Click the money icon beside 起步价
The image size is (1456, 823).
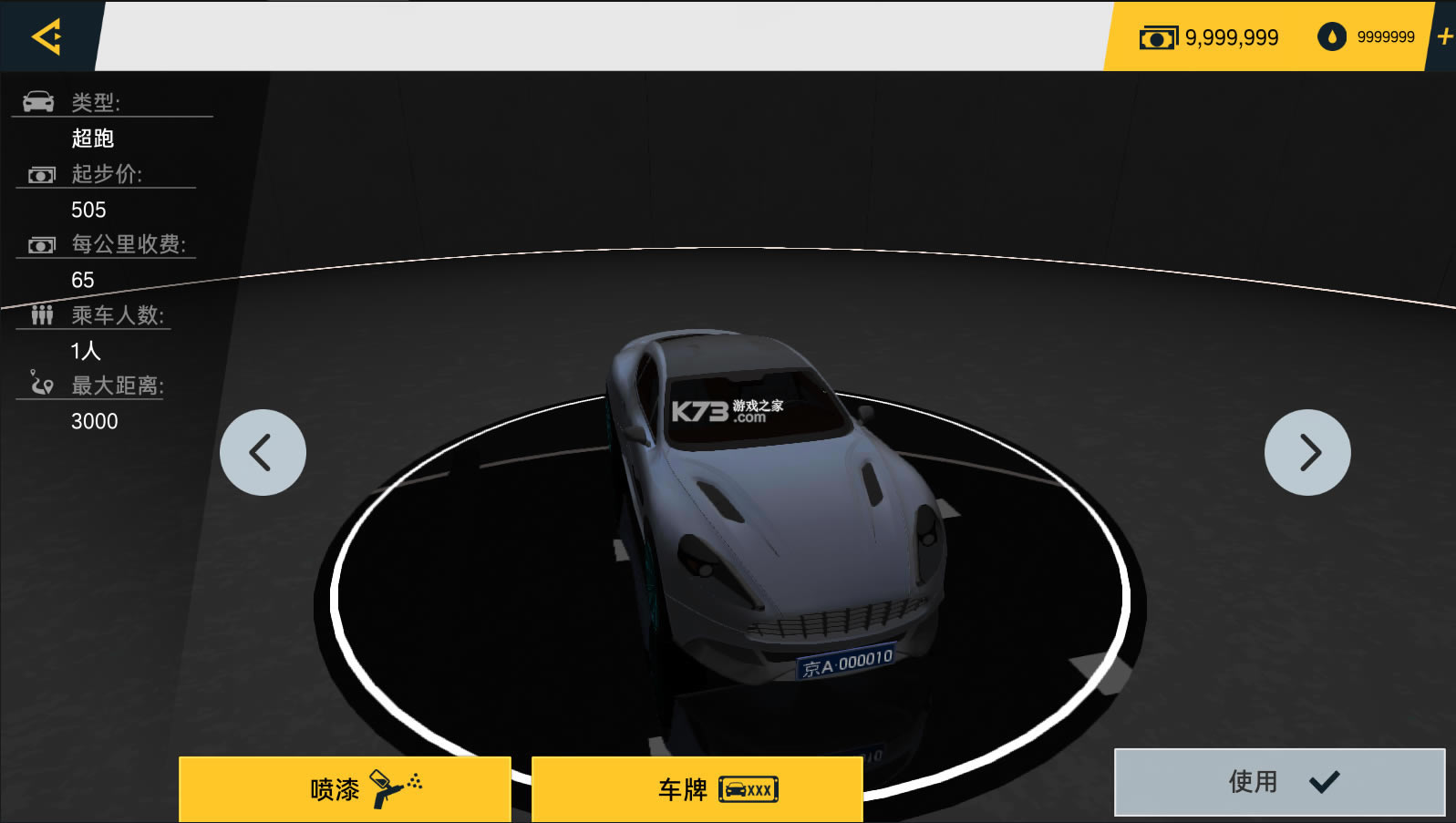click(x=41, y=174)
